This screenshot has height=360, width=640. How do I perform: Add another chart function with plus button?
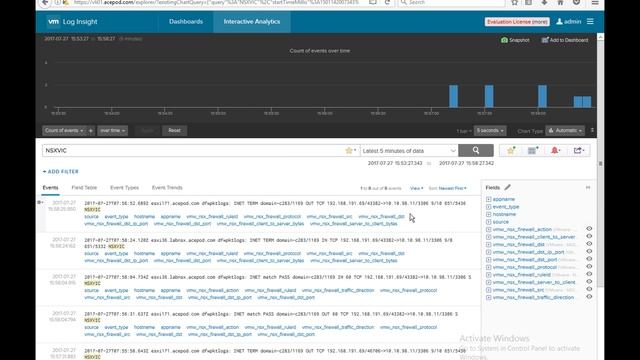coord(91,131)
